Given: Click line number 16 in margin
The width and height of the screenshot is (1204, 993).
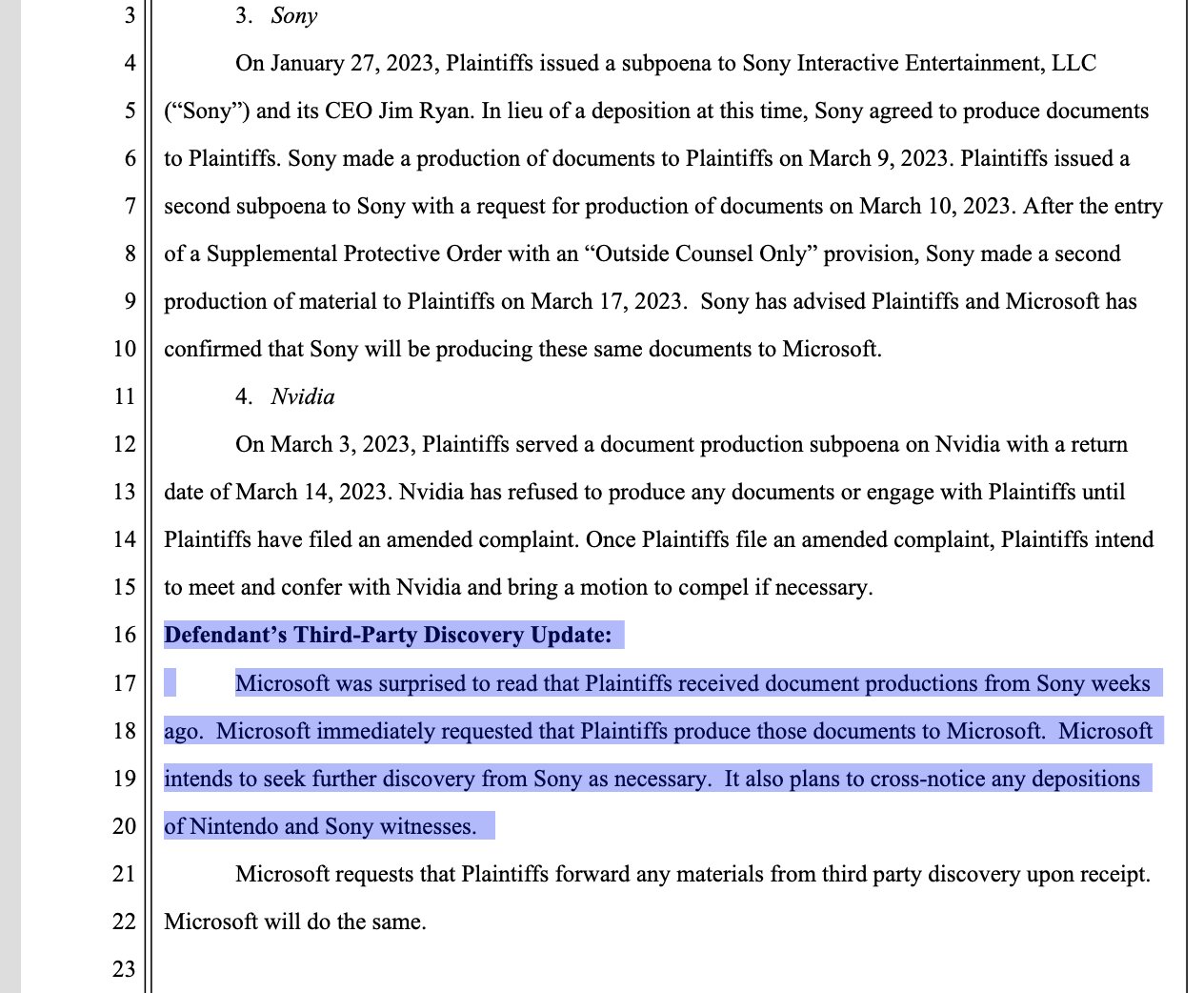Looking at the screenshot, I should pyautogui.click(x=125, y=636).
